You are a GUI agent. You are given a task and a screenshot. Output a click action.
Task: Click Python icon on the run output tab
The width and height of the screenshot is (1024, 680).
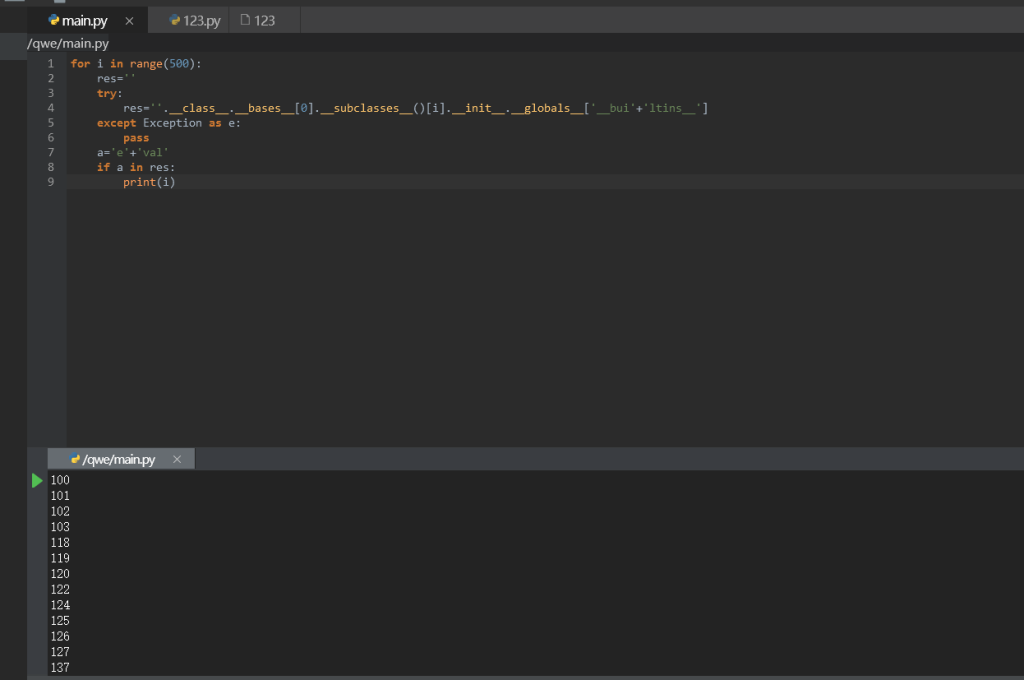pyautogui.click(x=75, y=459)
